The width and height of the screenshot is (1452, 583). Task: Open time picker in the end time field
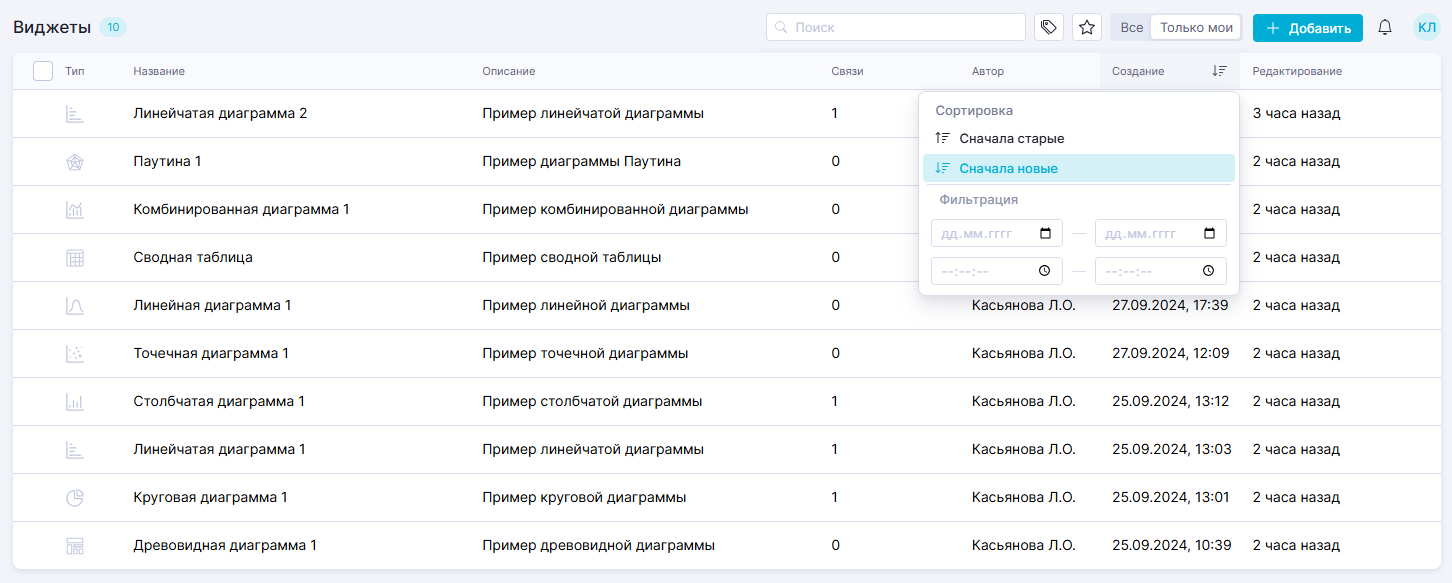pos(1208,271)
